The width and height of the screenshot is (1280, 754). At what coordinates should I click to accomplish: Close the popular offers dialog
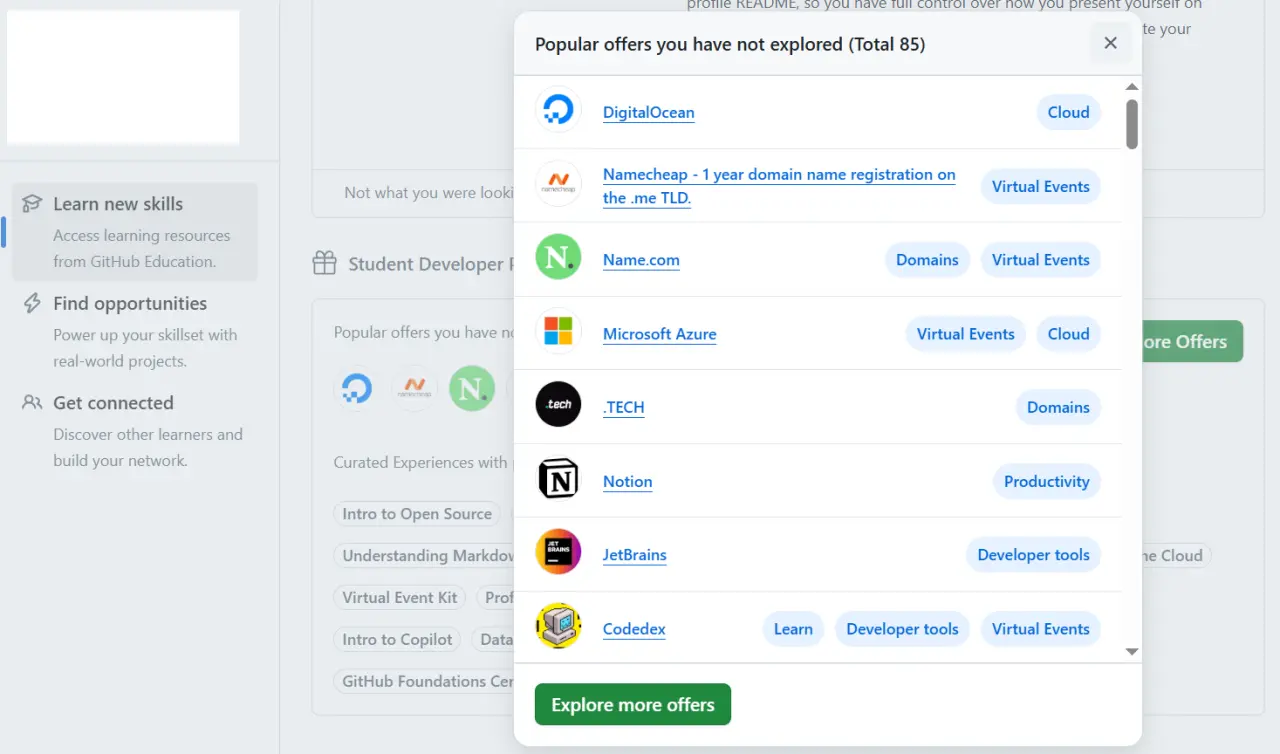click(x=1110, y=43)
